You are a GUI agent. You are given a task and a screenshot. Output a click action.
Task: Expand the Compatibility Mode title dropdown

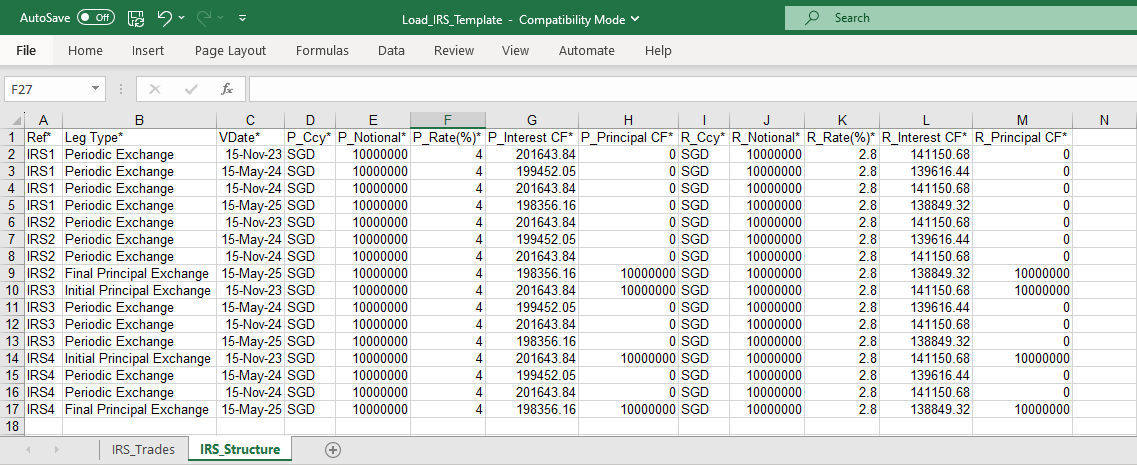tap(637, 19)
